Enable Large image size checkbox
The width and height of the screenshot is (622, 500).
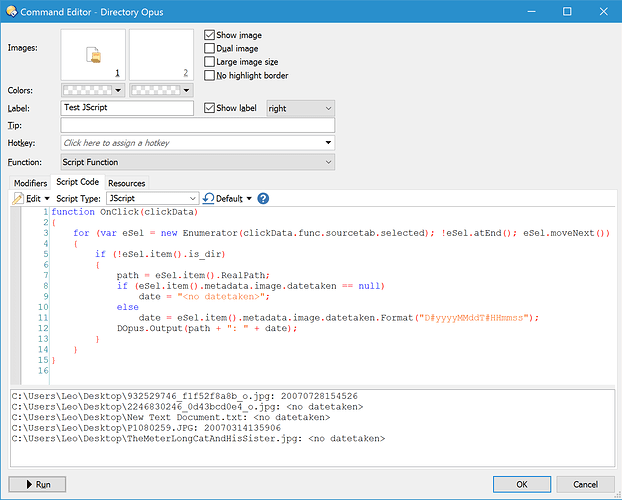[x=209, y=62]
